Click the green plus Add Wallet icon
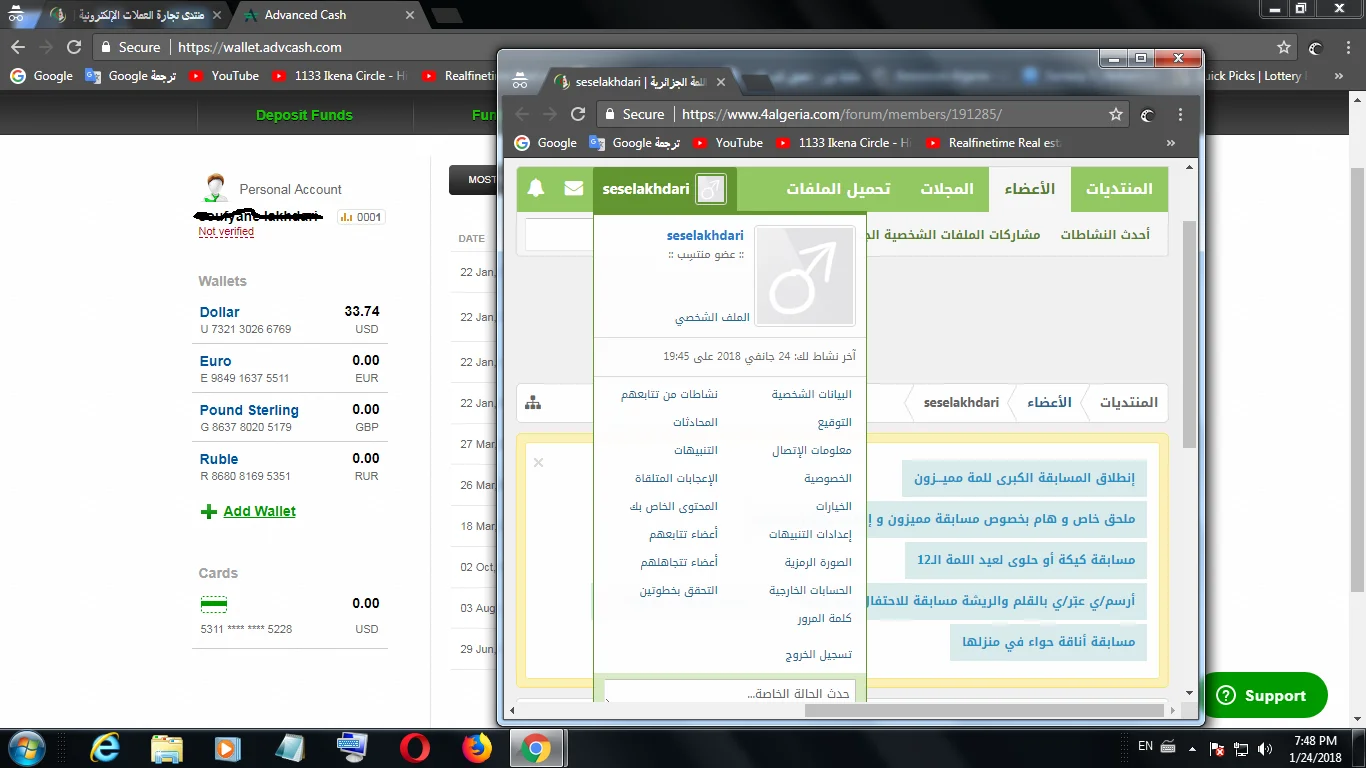Viewport: 1366px width, 768px height. pos(209,511)
